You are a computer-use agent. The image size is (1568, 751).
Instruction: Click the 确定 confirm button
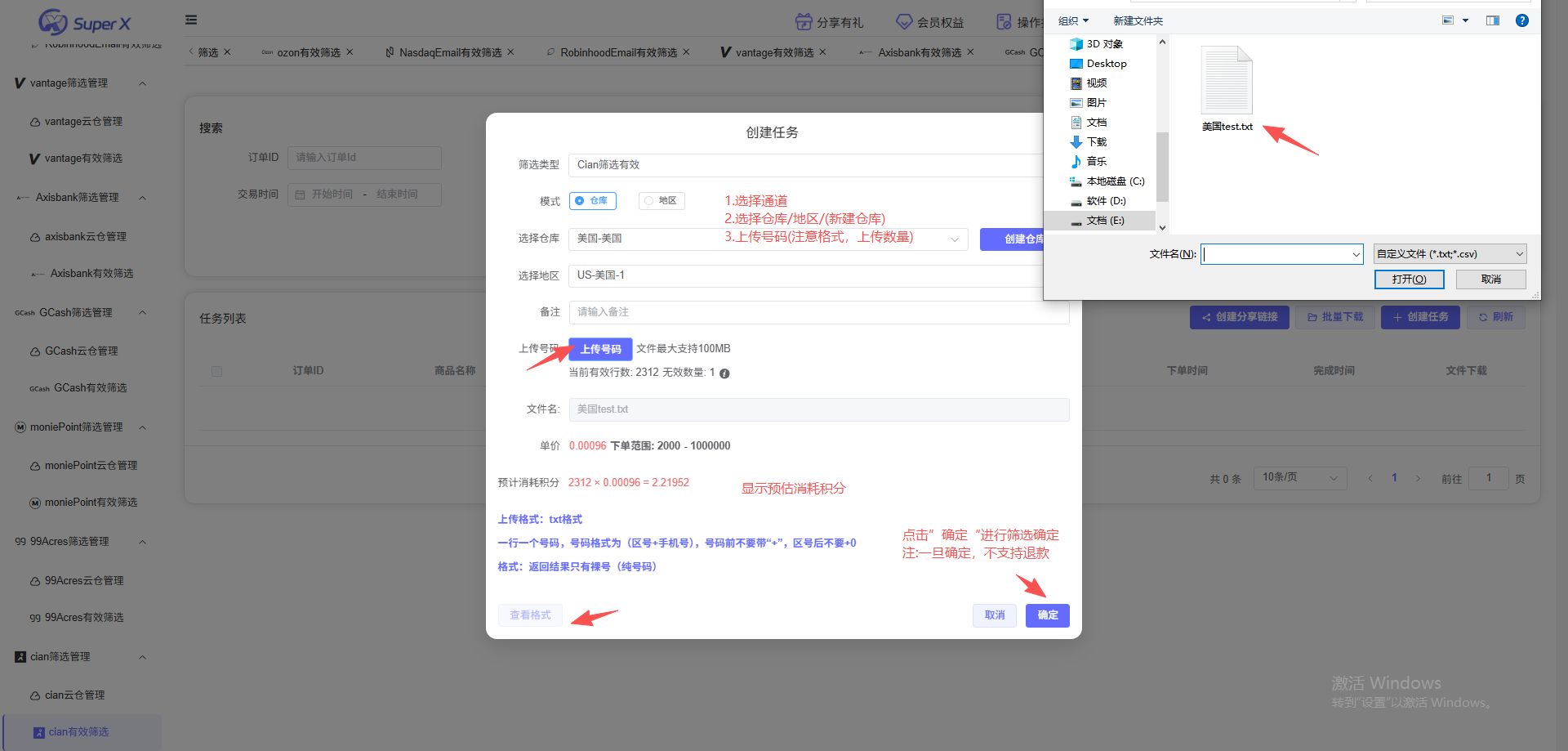pyautogui.click(x=1047, y=615)
